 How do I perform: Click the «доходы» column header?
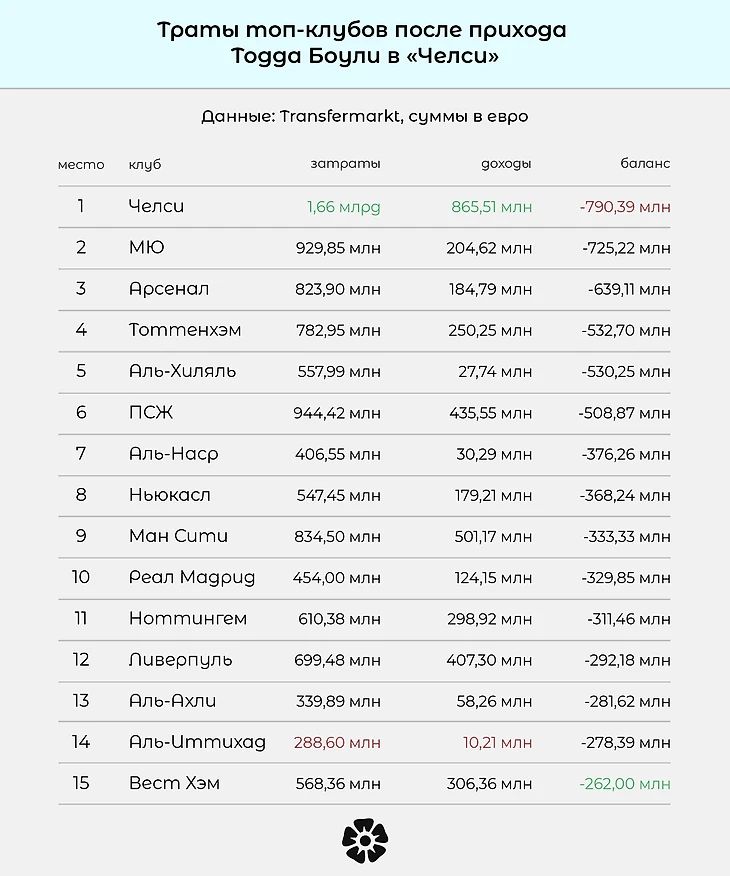point(506,164)
